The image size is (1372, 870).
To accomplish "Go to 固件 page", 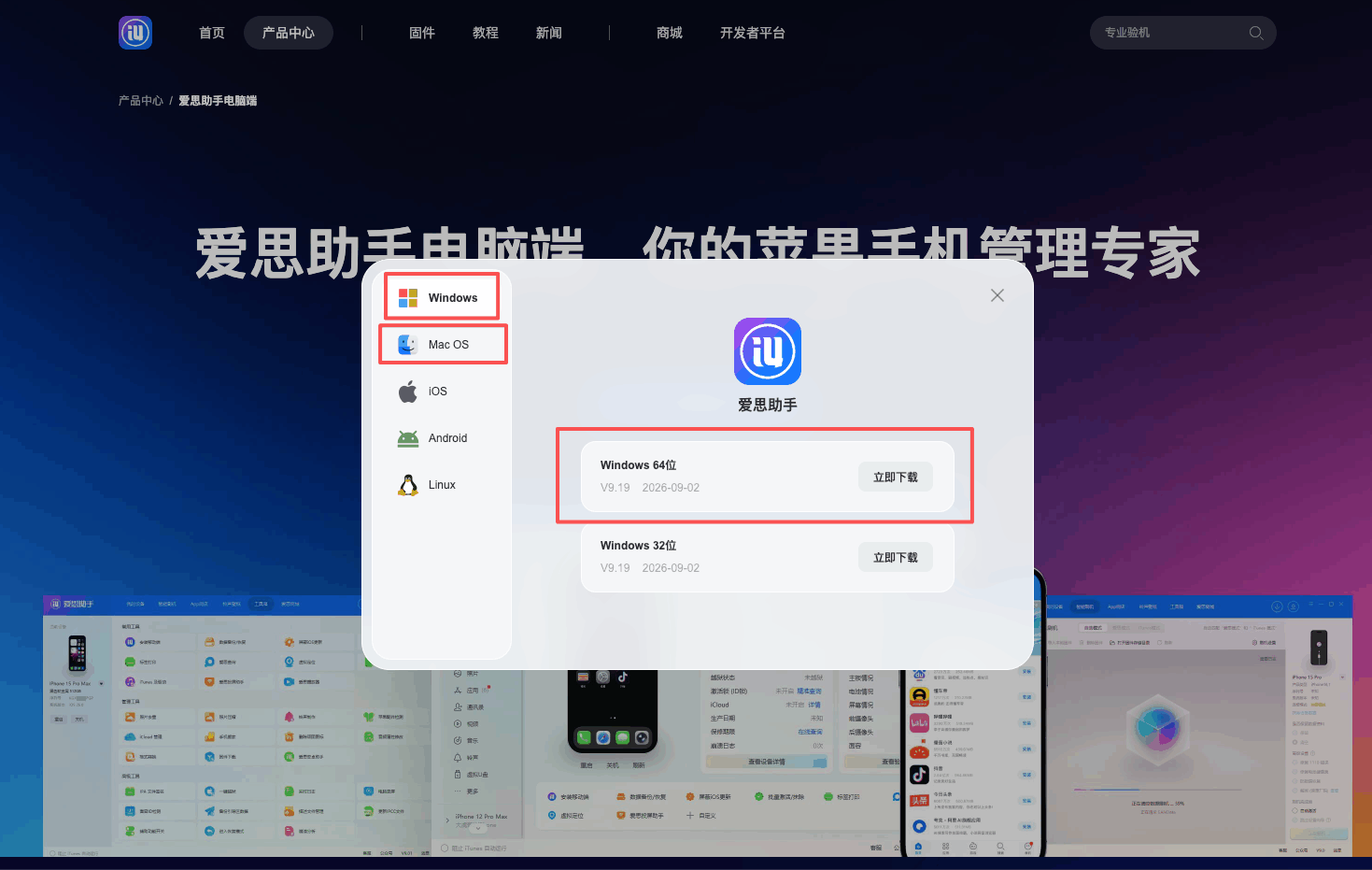I will coord(422,33).
